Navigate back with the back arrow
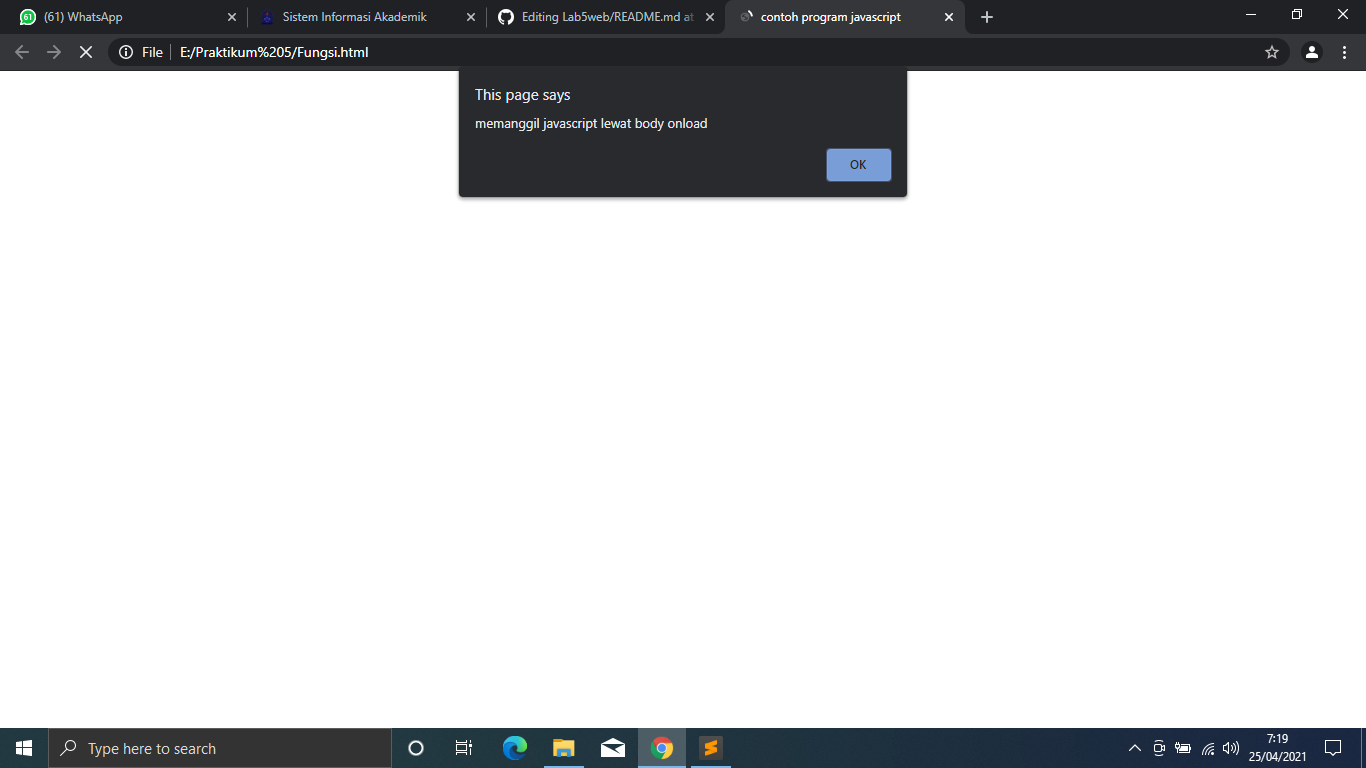The height and width of the screenshot is (768, 1366). click(21, 51)
